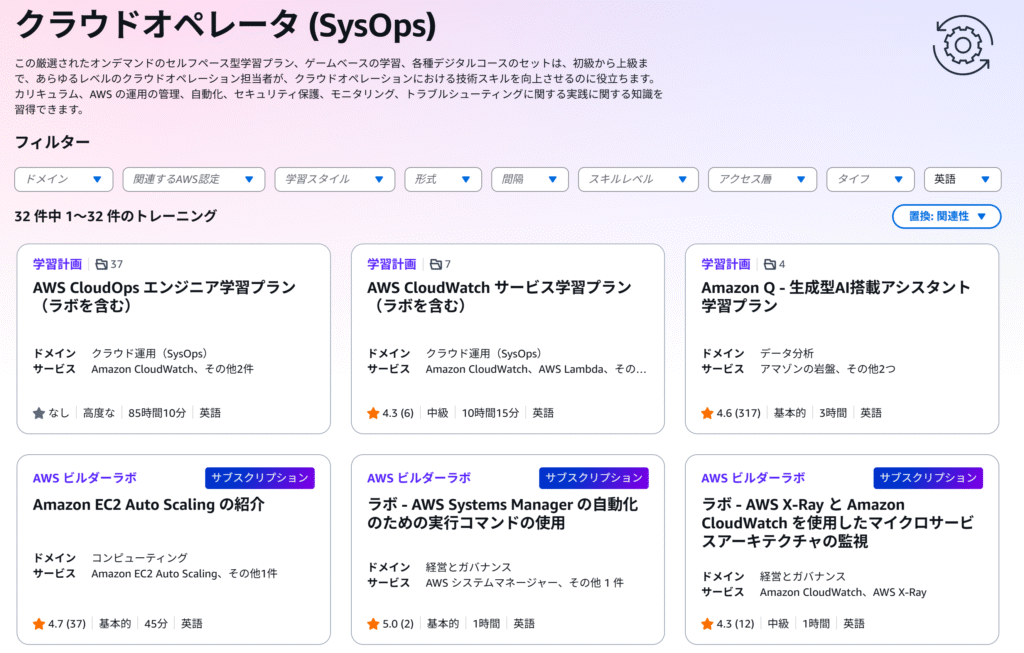Screen dimensions: 1024x653
Task: Open the 英語 language filter dropdown
Action: coord(962,179)
